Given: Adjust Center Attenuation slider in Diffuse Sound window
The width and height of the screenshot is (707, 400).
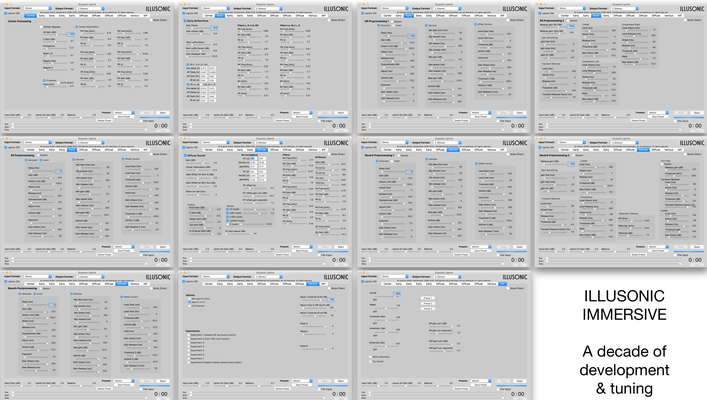Looking at the screenshot, I should (197, 170).
